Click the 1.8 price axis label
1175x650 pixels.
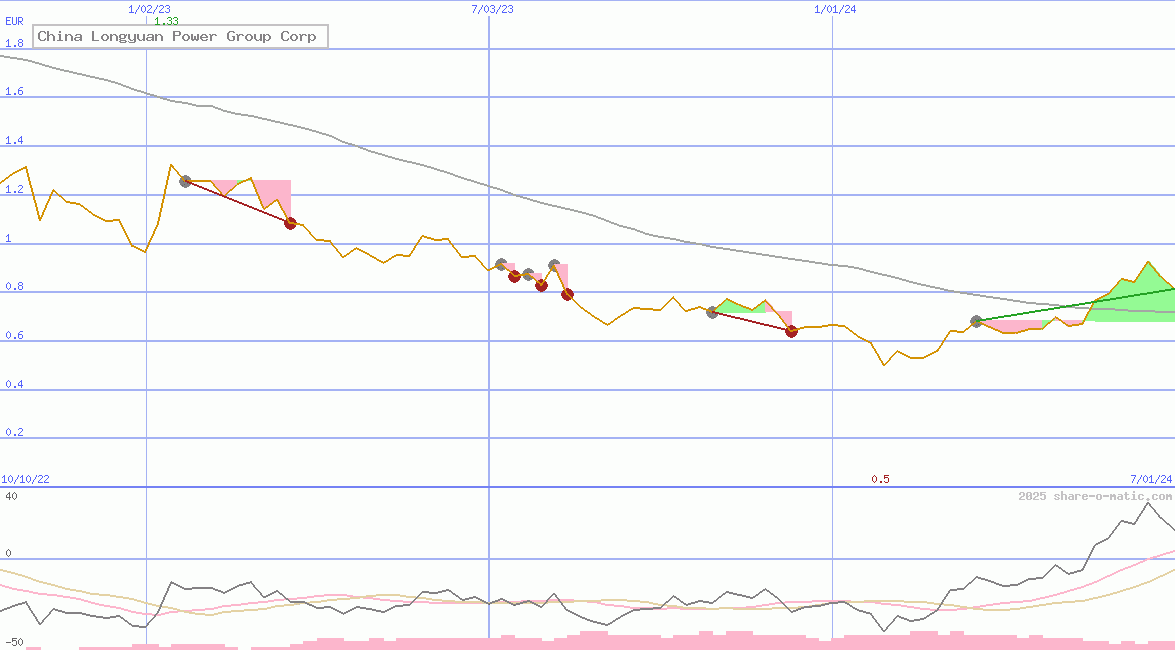14,44
